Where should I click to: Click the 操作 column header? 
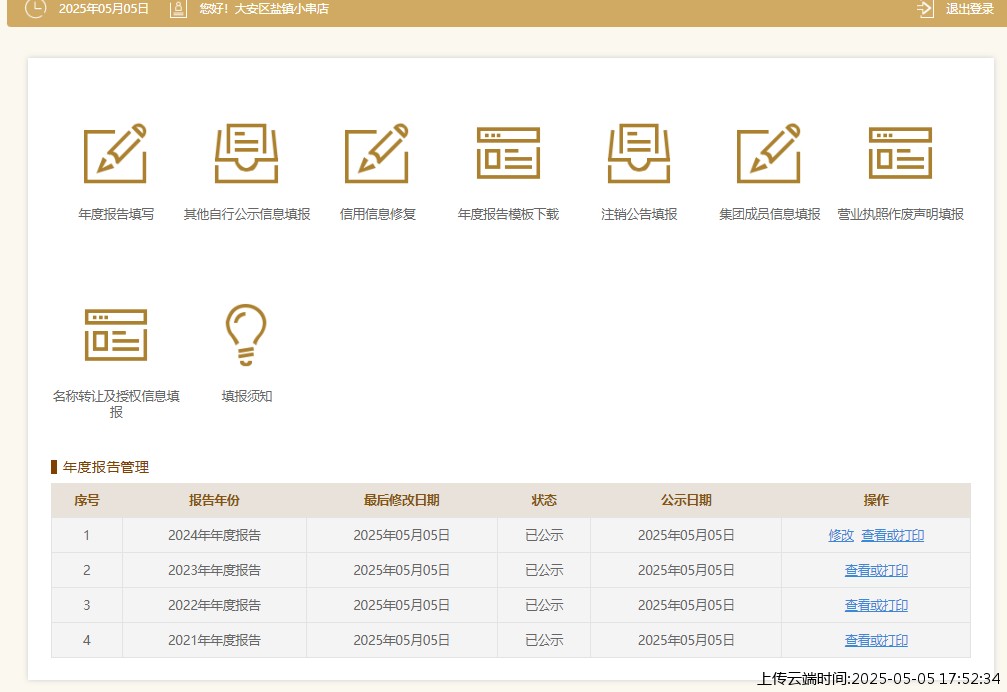(x=876, y=500)
